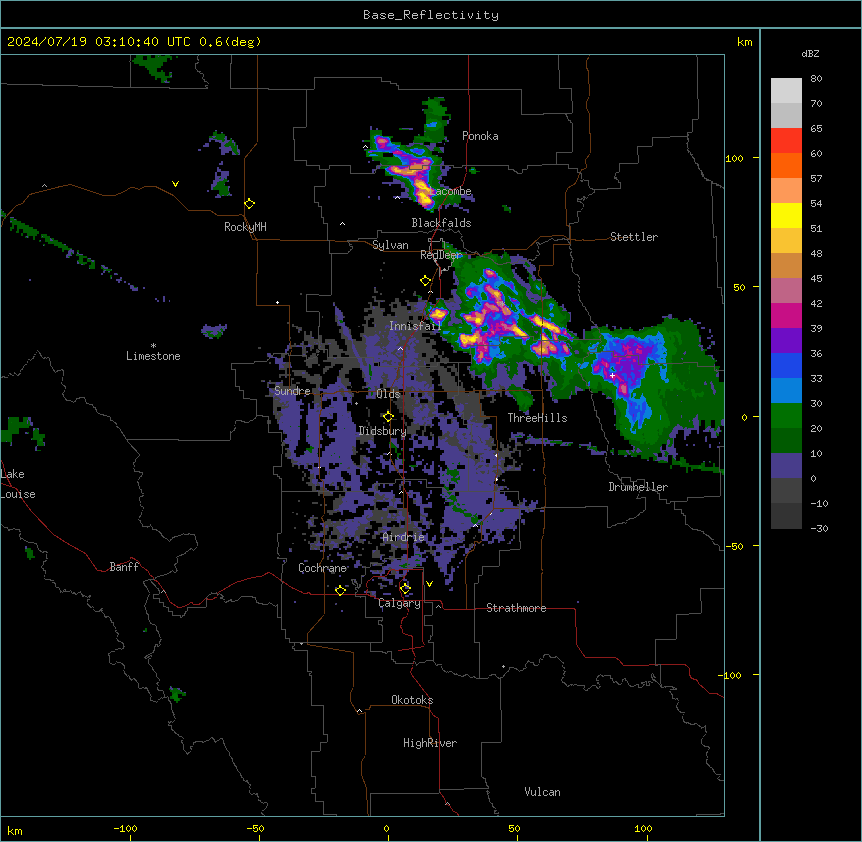This screenshot has width=862, height=842.
Task: Click the Sundre label
Action: click(292, 391)
